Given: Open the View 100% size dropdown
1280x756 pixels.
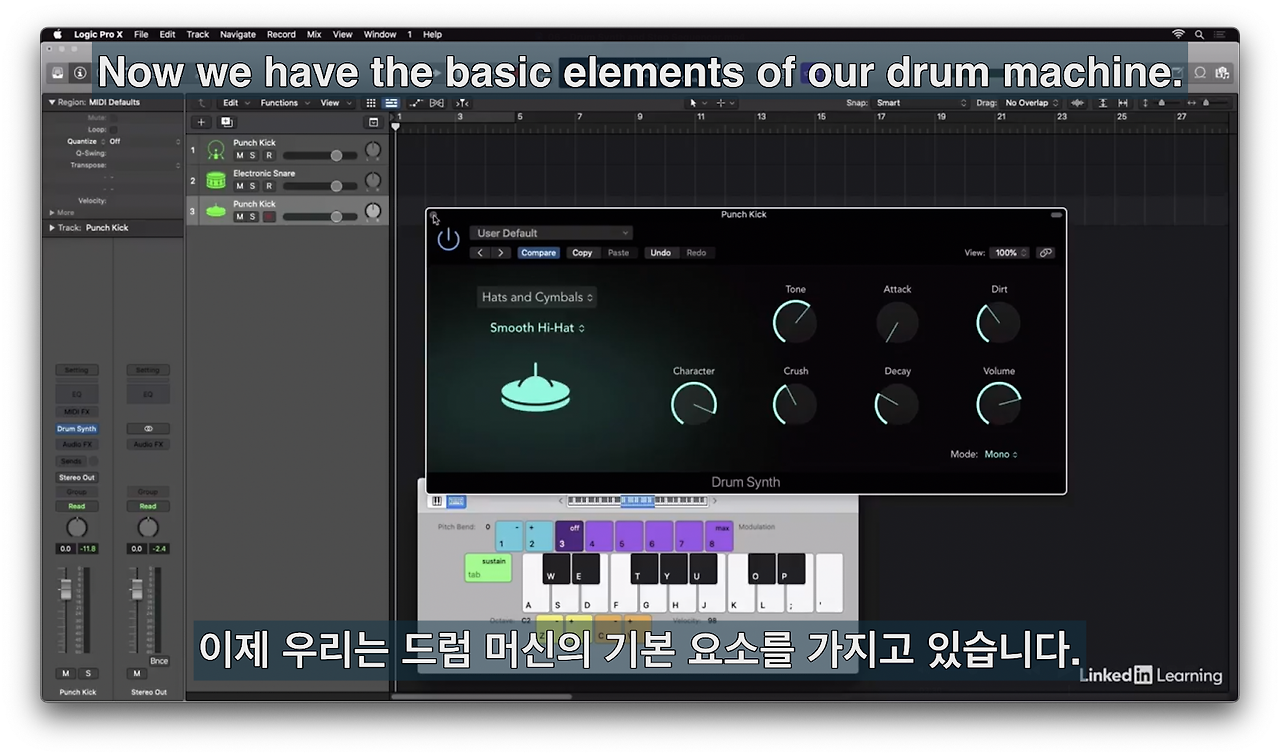Looking at the screenshot, I should (x=1010, y=253).
